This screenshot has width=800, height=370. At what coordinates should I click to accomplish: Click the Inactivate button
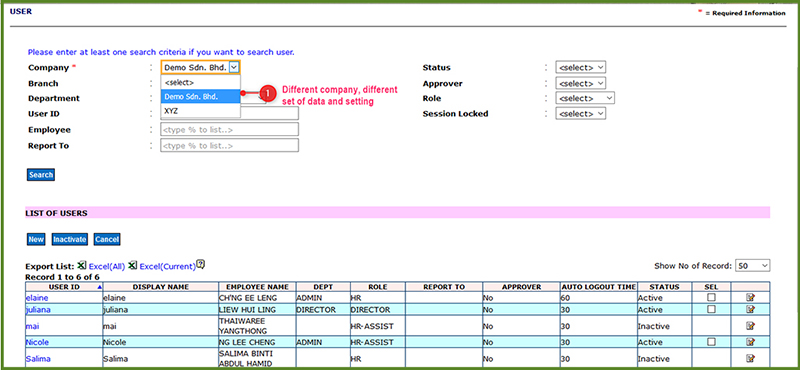point(70,239)
